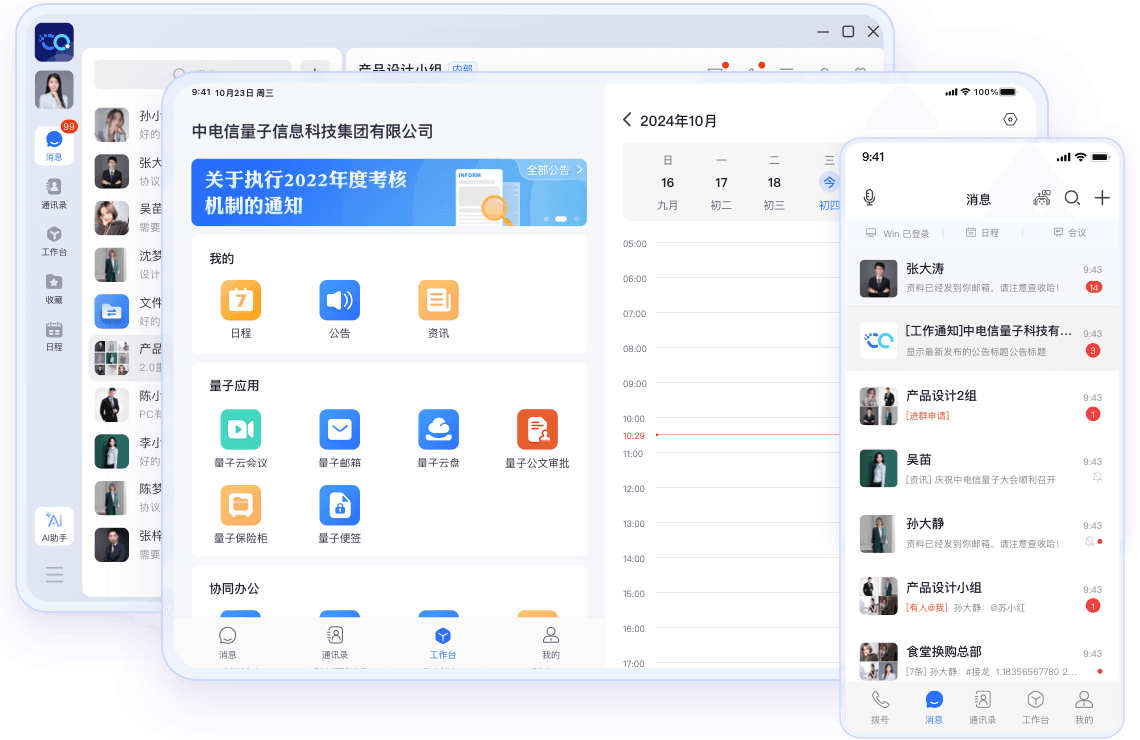Tap the plus icon beside search on phone
Screen dimensions: 1140x740
(1103, 198)
